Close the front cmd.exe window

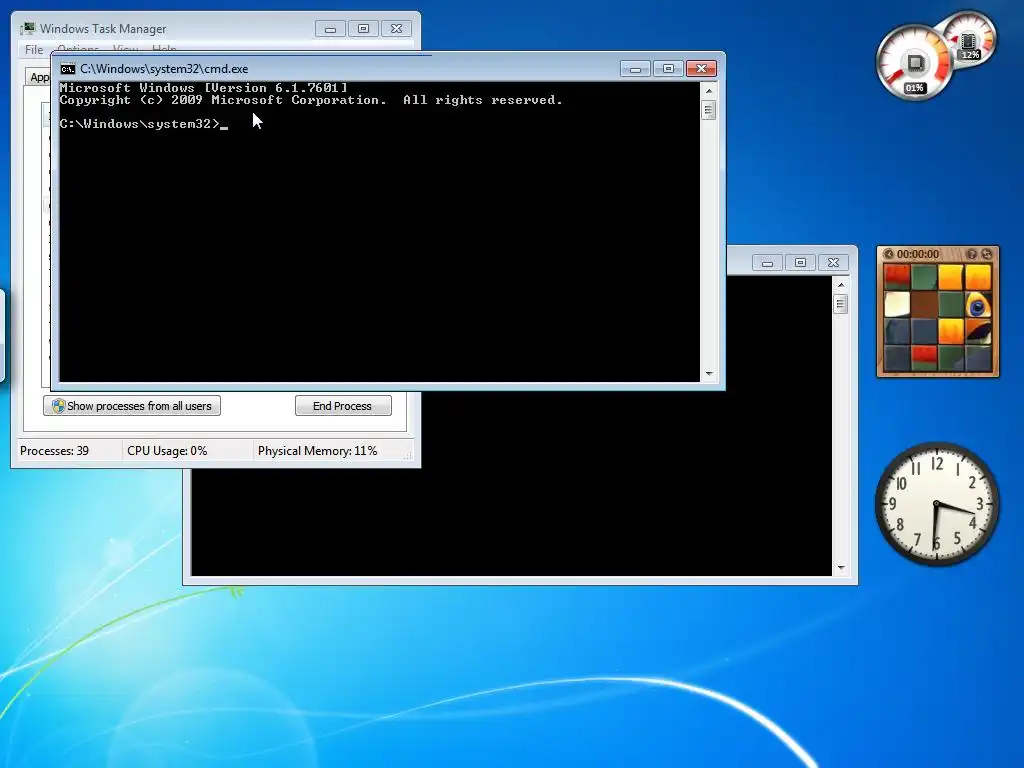click(x=701, y=69)
